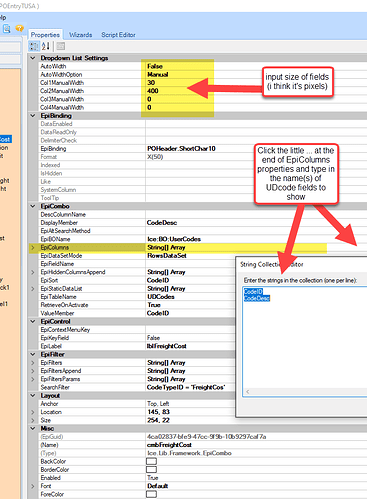Click the EpiBOName value Ice:BO:UserCodes
Image resolution: width=367 pixels, height=499 pixels.
click(174, 239)
